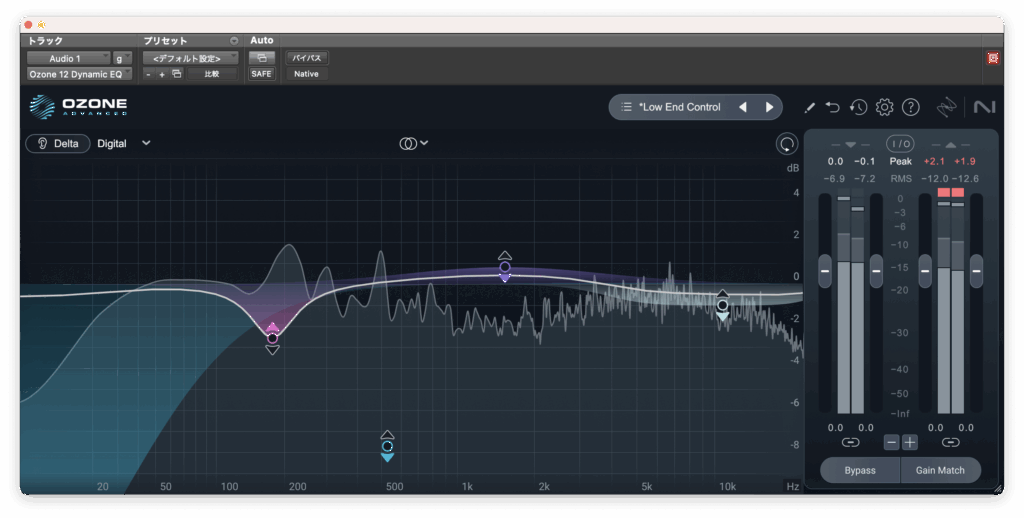Click the undo arrow icon
Screen dimensions: 1024x518
(x=833, y=107)
